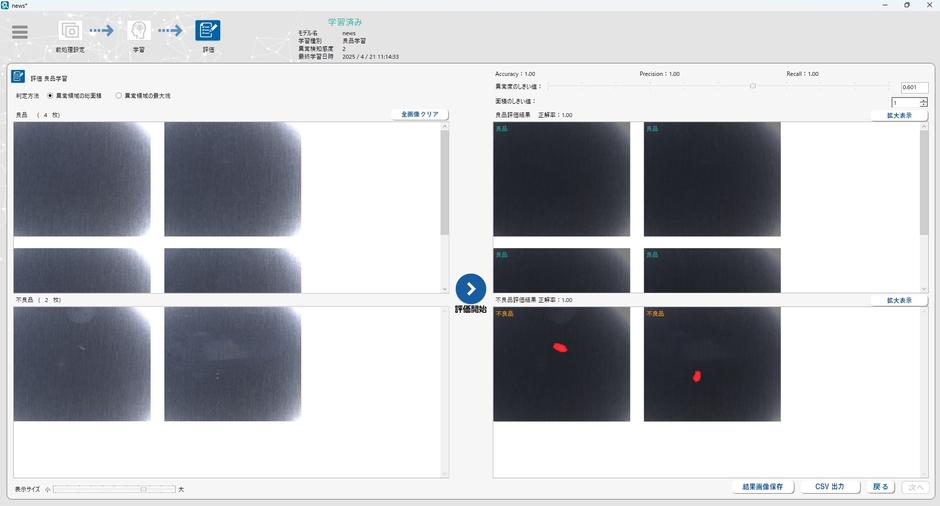
Task: Open the hamburger menu icon
Action: (20, 32)
